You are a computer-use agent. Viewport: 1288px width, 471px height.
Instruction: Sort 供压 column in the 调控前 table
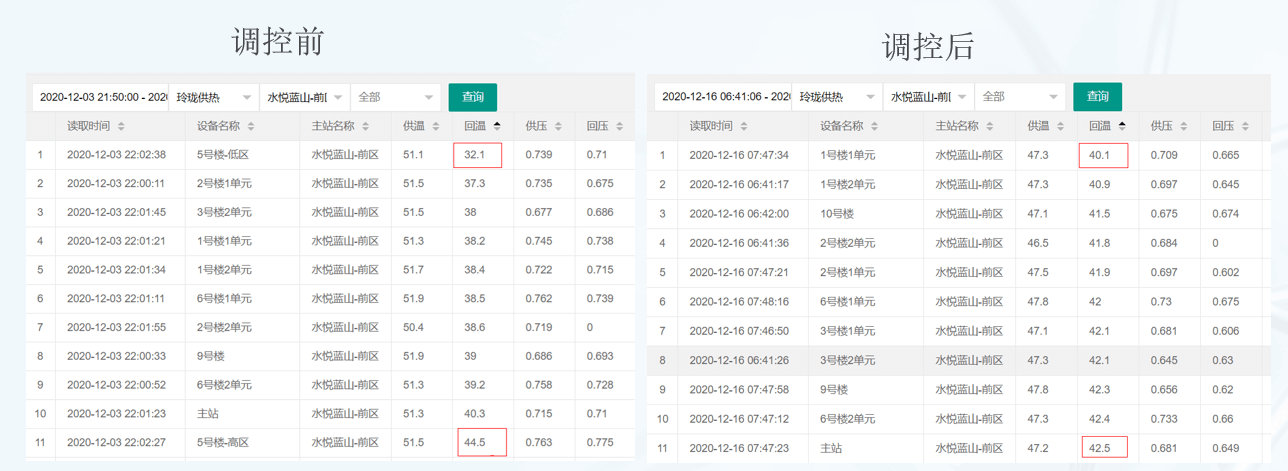[559, 127]
